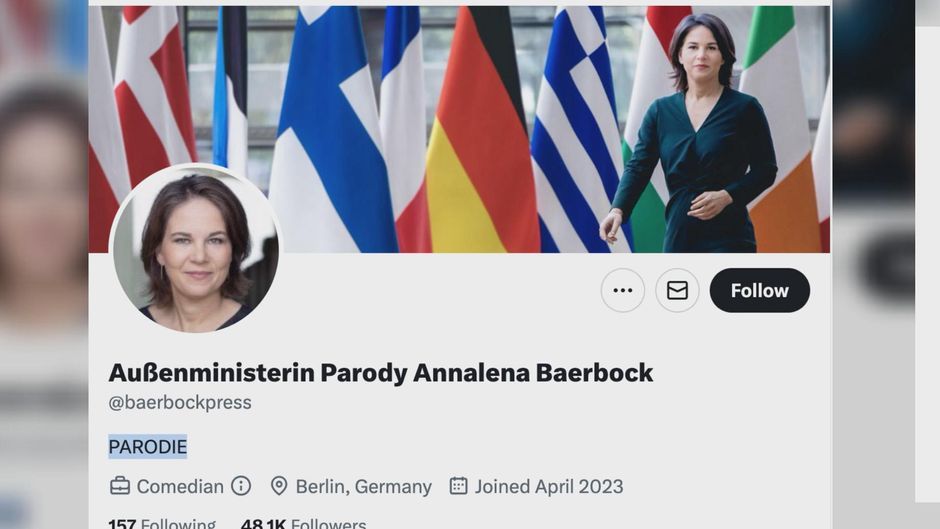Click the Berlin, Germany location text
940x529 pixels.
pos(363,486)
